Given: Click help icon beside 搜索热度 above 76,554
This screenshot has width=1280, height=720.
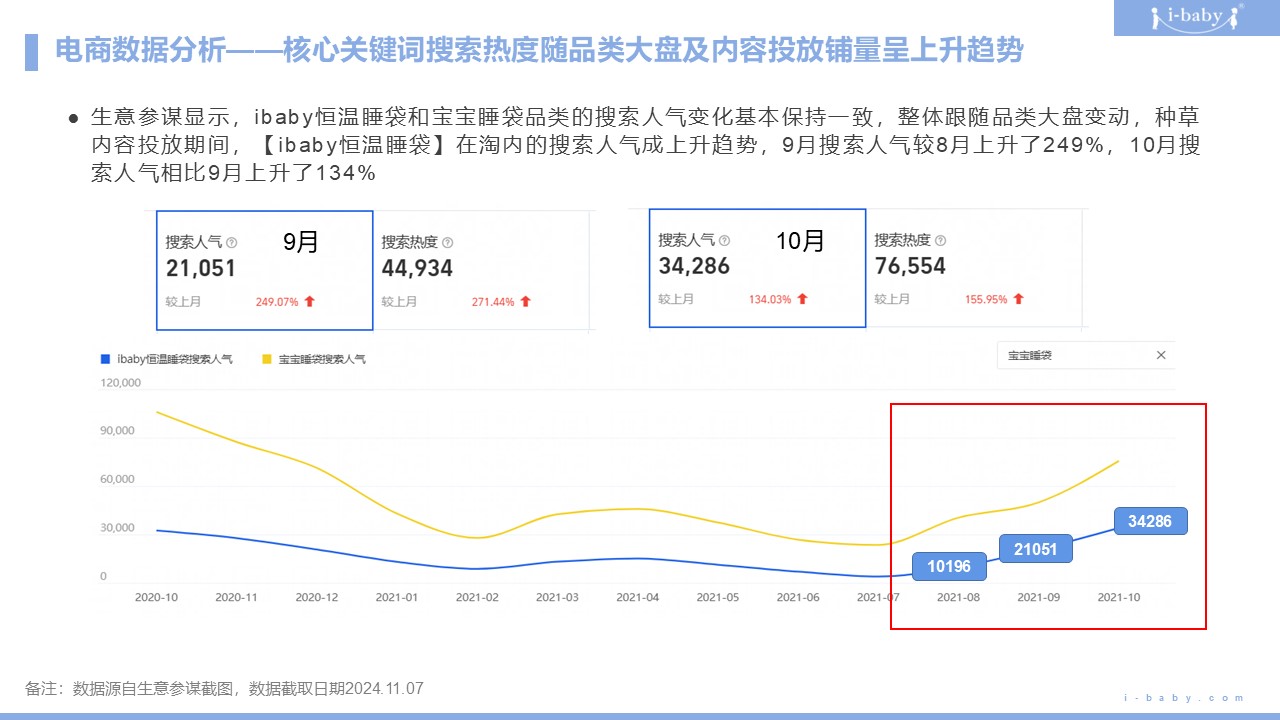Looking at the screenshot, I should (941, 240).
